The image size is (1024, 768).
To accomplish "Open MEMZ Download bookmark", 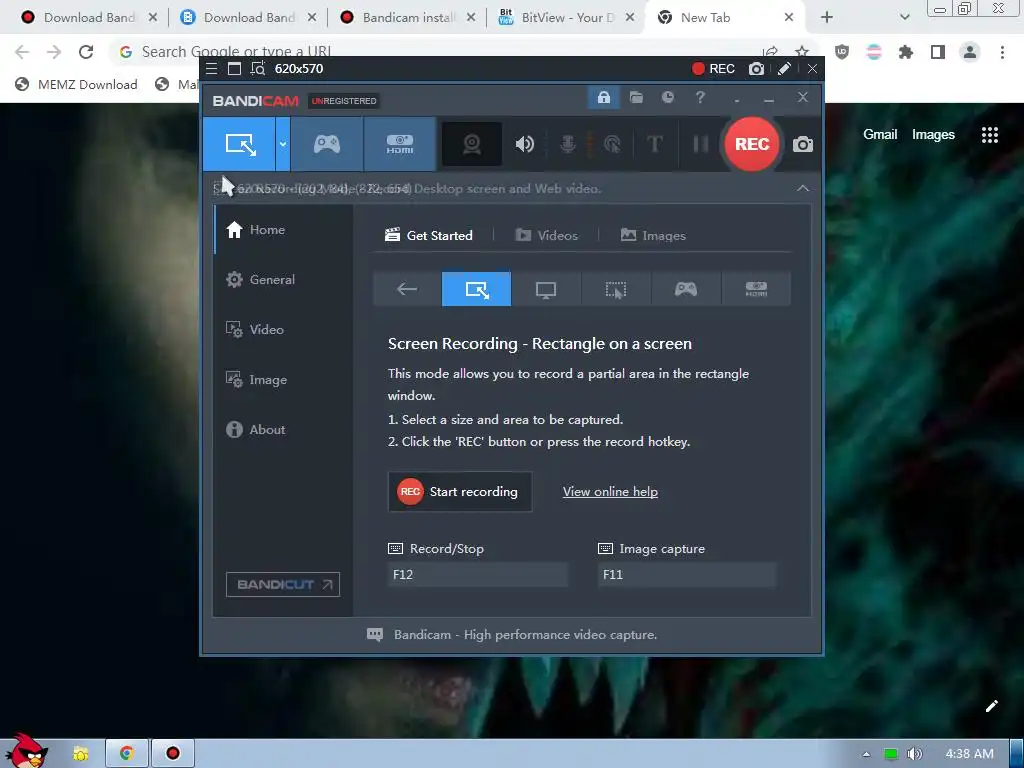I will pyautogui.click(x=76, y=84).
